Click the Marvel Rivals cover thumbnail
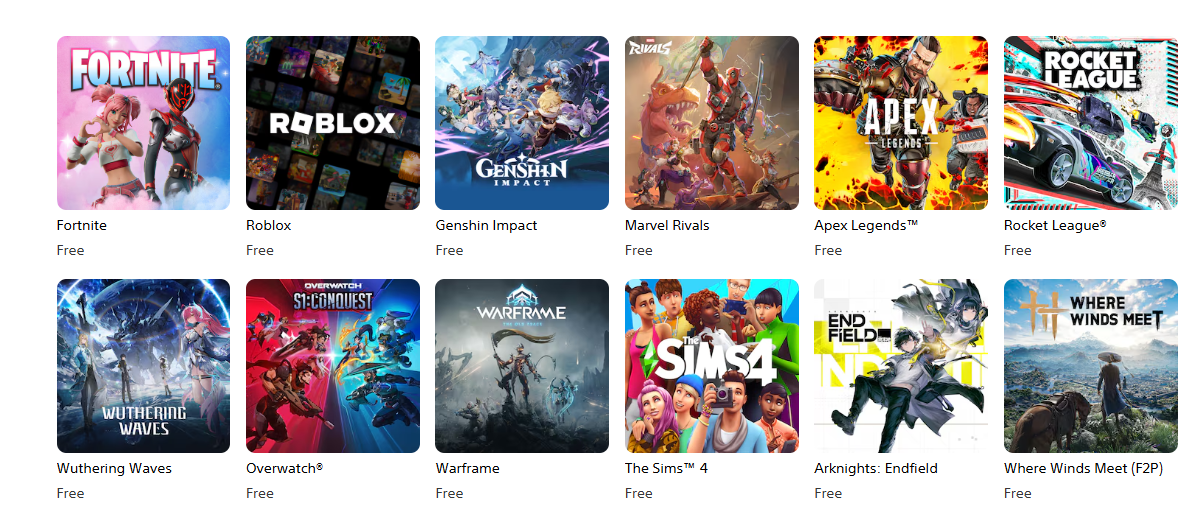Viewport: 1201px width, 514px height. coord(712,123)
